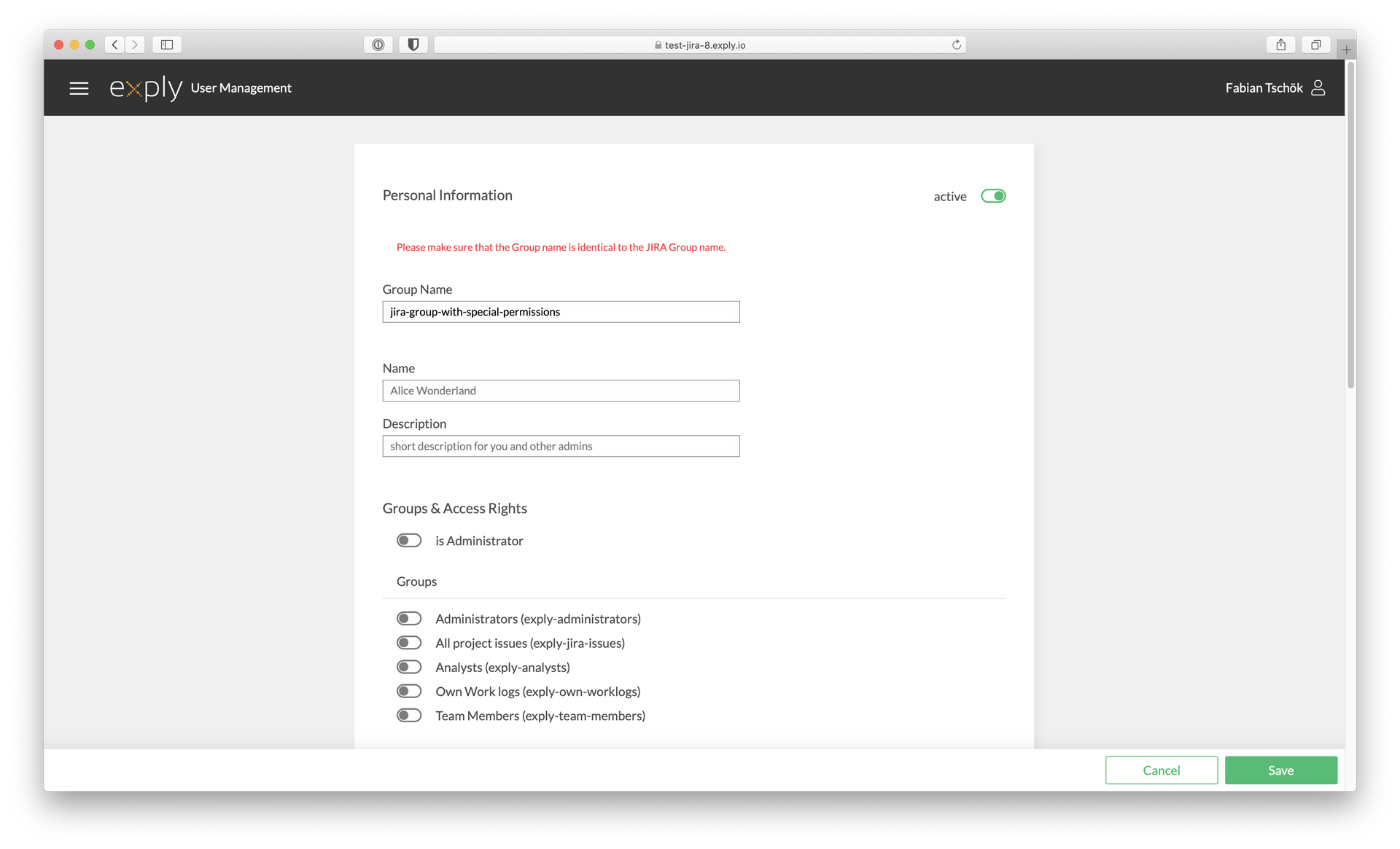Click the browser reload icon

[x=957, y=44]
